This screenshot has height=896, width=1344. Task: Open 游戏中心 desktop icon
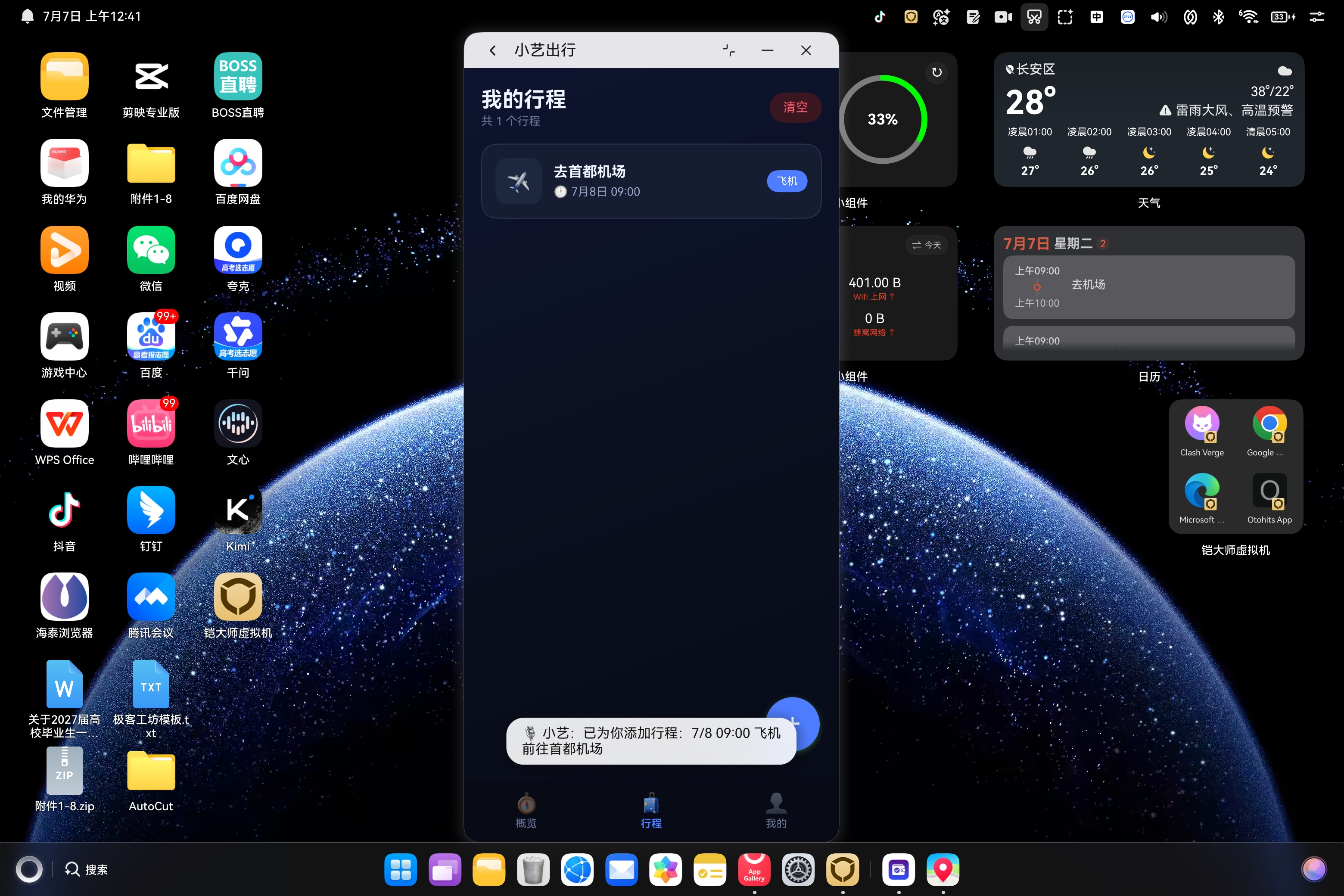point(64,336)
